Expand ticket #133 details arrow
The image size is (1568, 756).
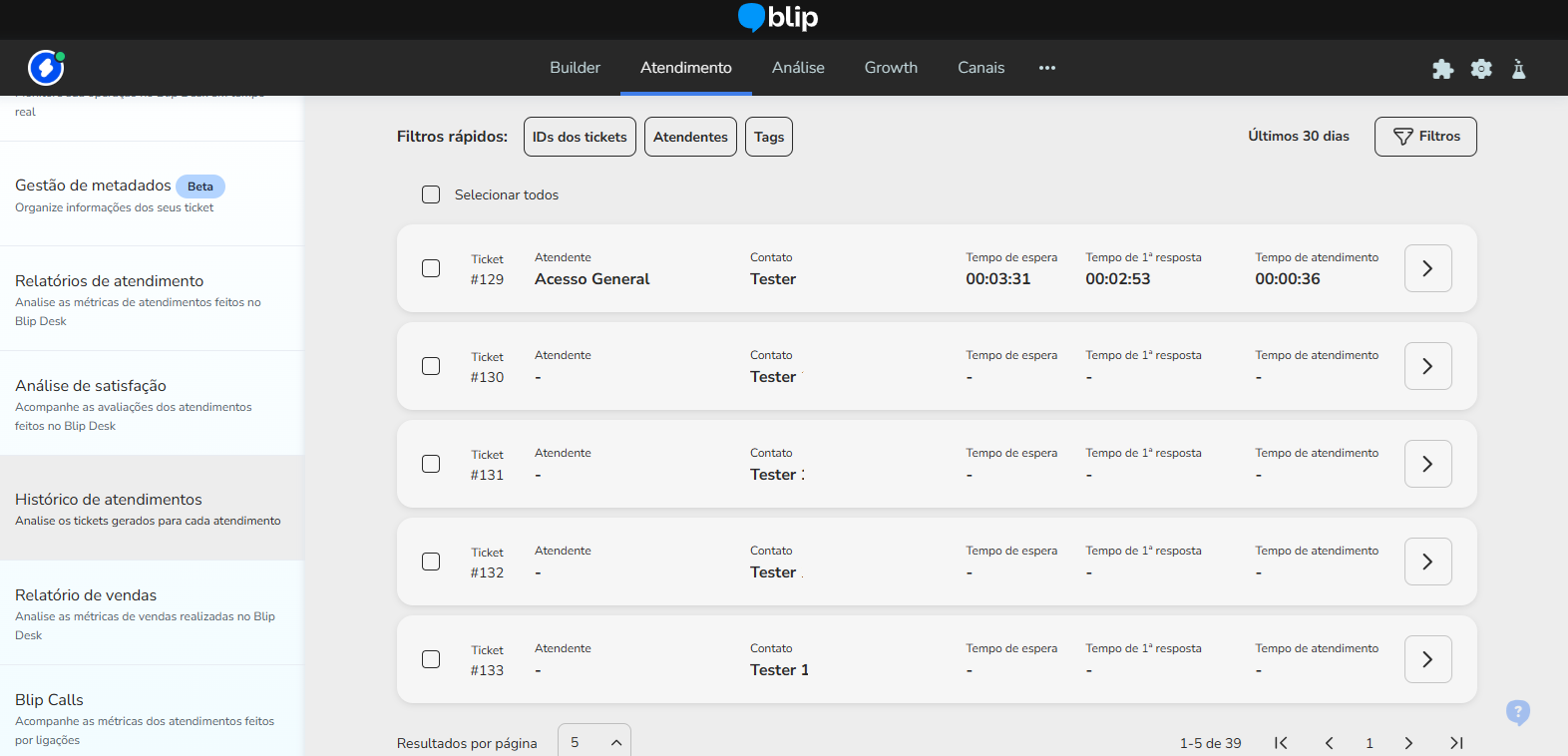[1427, 659]
